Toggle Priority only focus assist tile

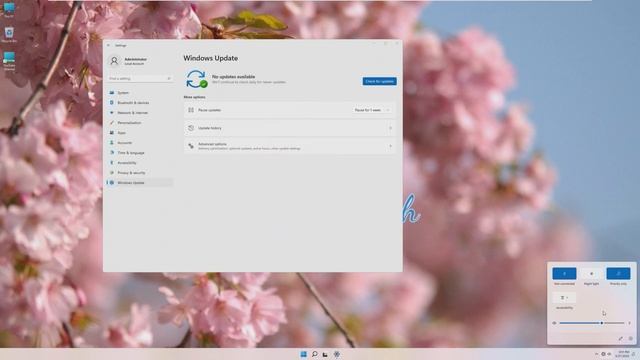618,273
